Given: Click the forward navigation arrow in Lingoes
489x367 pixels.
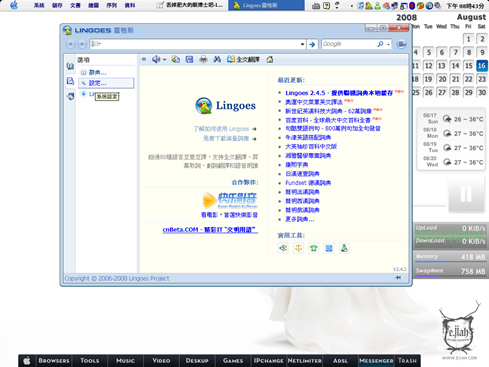Looking at the screenshot, I should pos(82,44).
